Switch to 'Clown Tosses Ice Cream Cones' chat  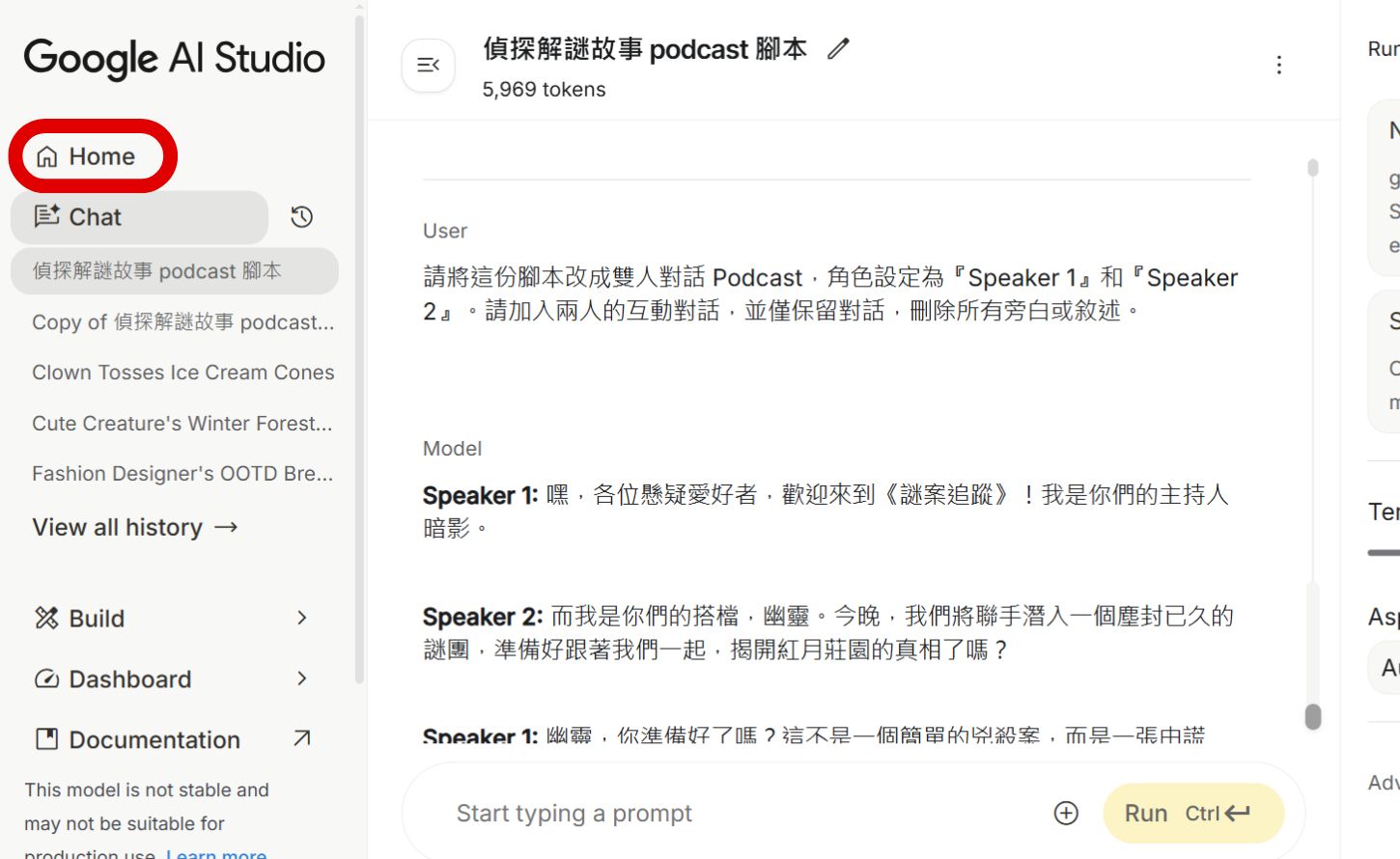(x=182, y=372)
